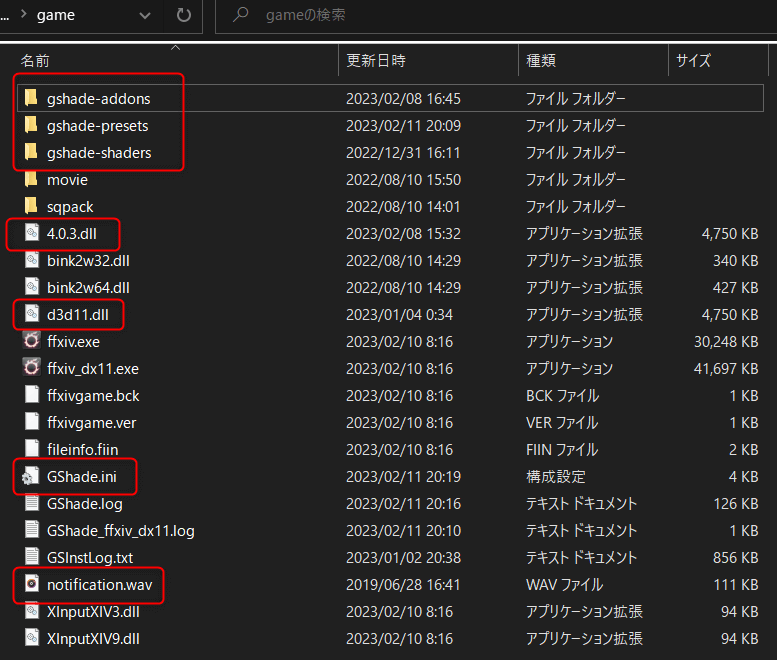
Task: Click the BCK ファイル type cell
Action: coord(562,395)
